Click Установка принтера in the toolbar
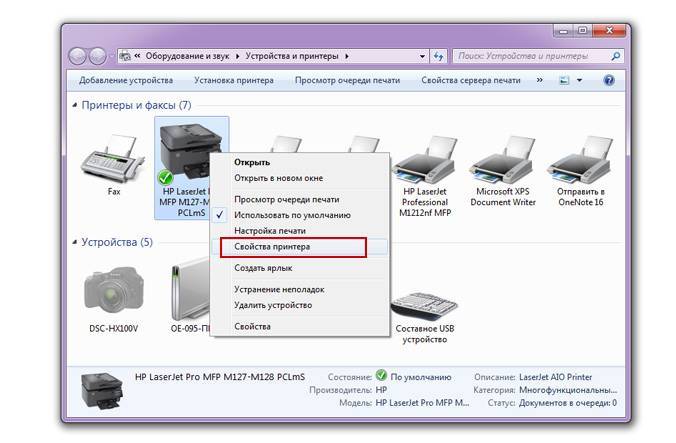Image resolution: width=676 pixels, height=443 pixels. [x=234, y=80]
